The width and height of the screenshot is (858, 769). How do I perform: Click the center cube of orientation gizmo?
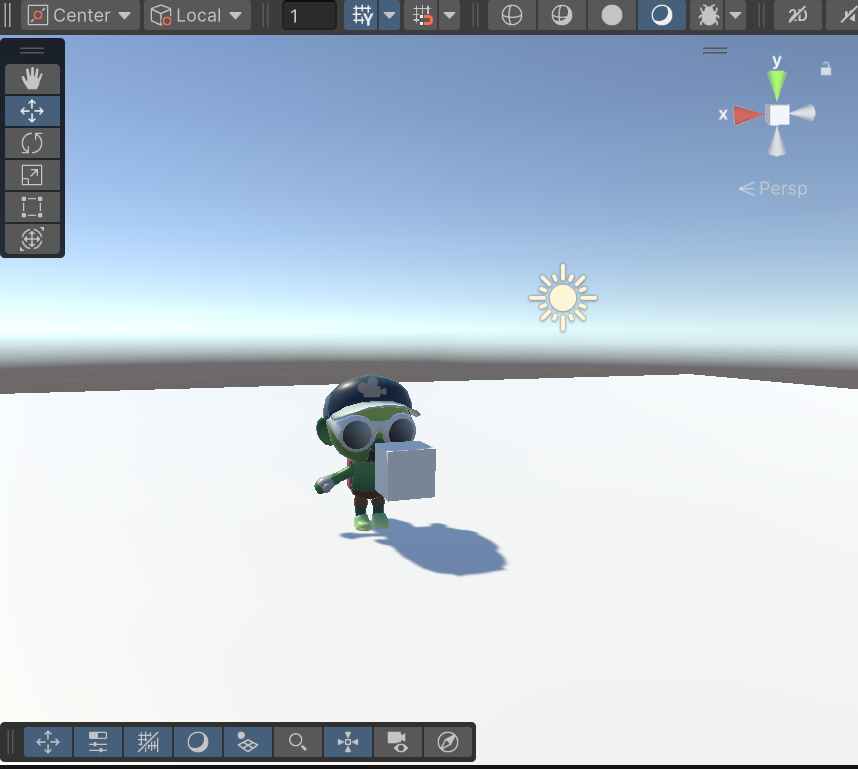click(778, 115)
